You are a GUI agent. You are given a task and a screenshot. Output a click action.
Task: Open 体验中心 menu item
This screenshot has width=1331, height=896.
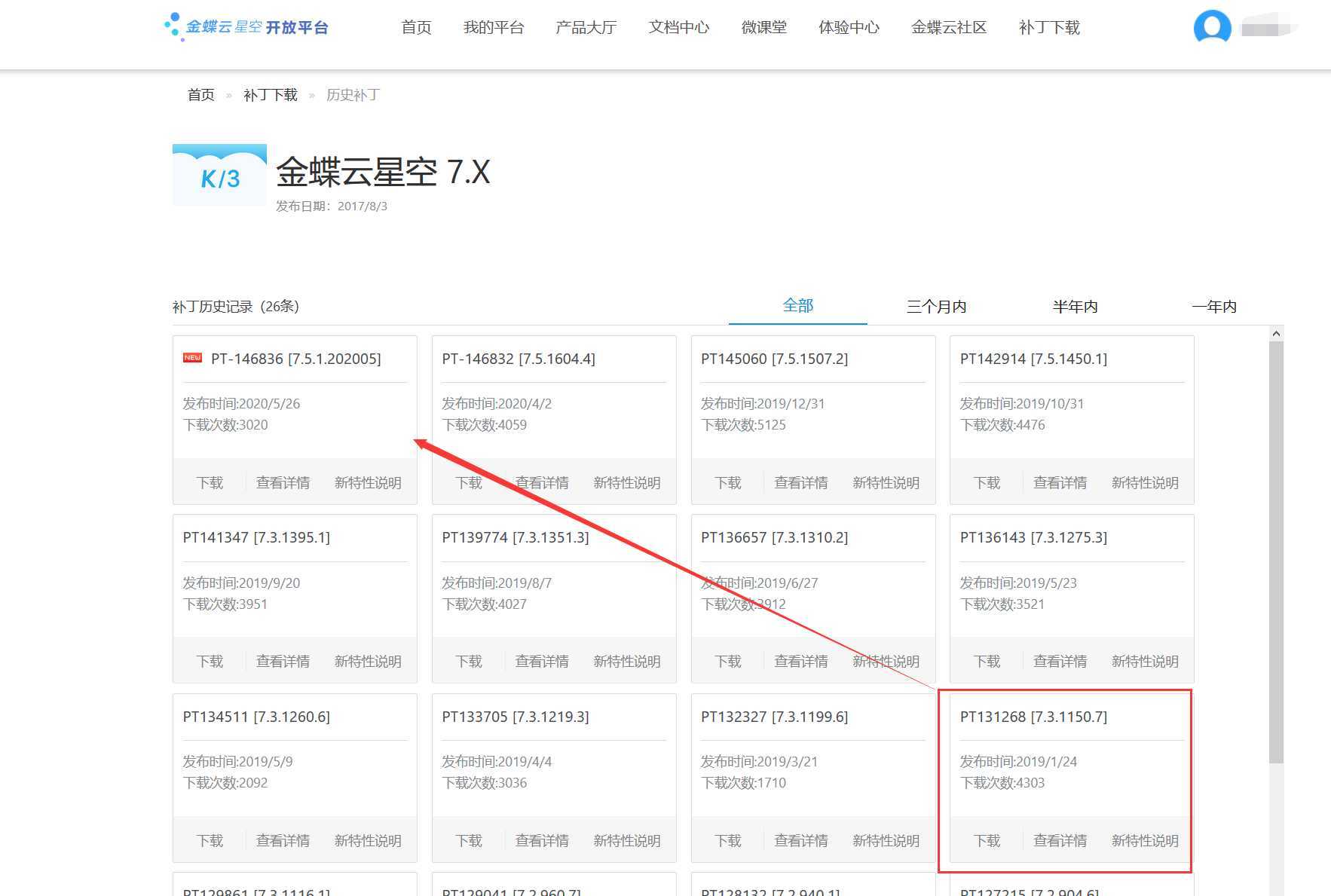point(849,28)
